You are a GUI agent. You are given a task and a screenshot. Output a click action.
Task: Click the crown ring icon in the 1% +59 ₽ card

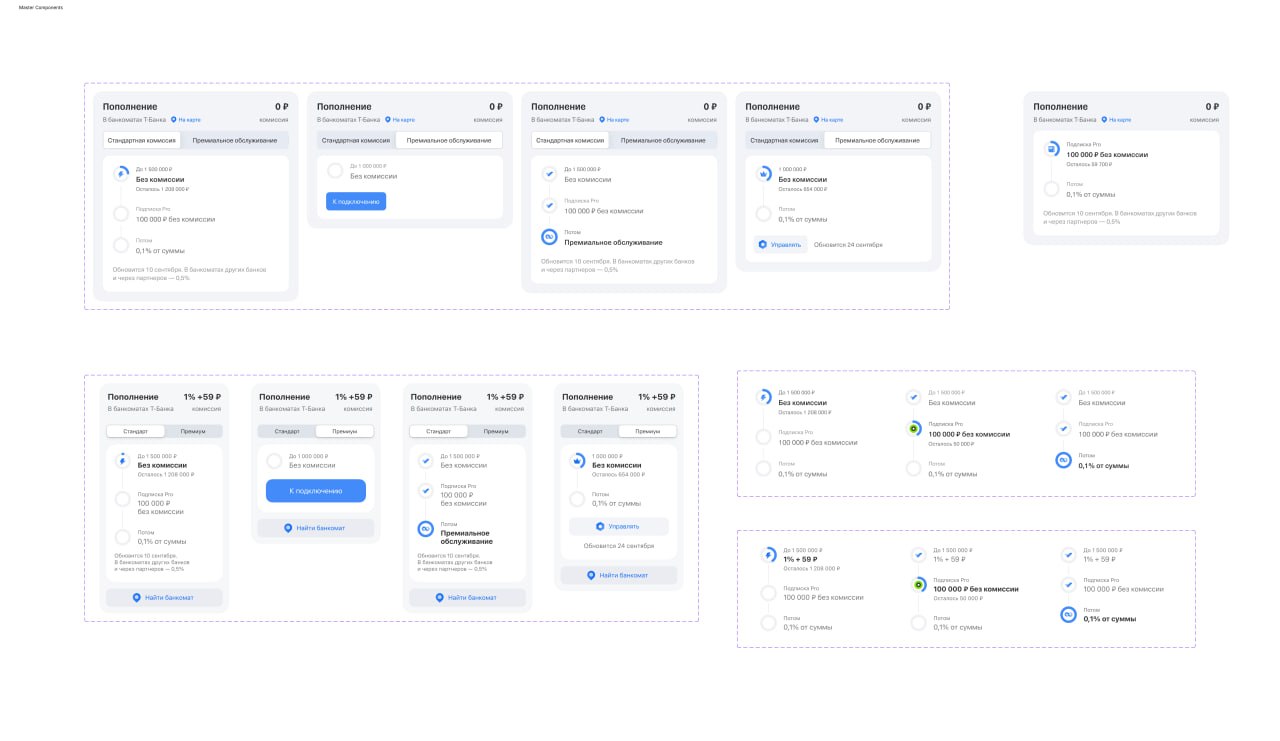(x=577, y=461)
